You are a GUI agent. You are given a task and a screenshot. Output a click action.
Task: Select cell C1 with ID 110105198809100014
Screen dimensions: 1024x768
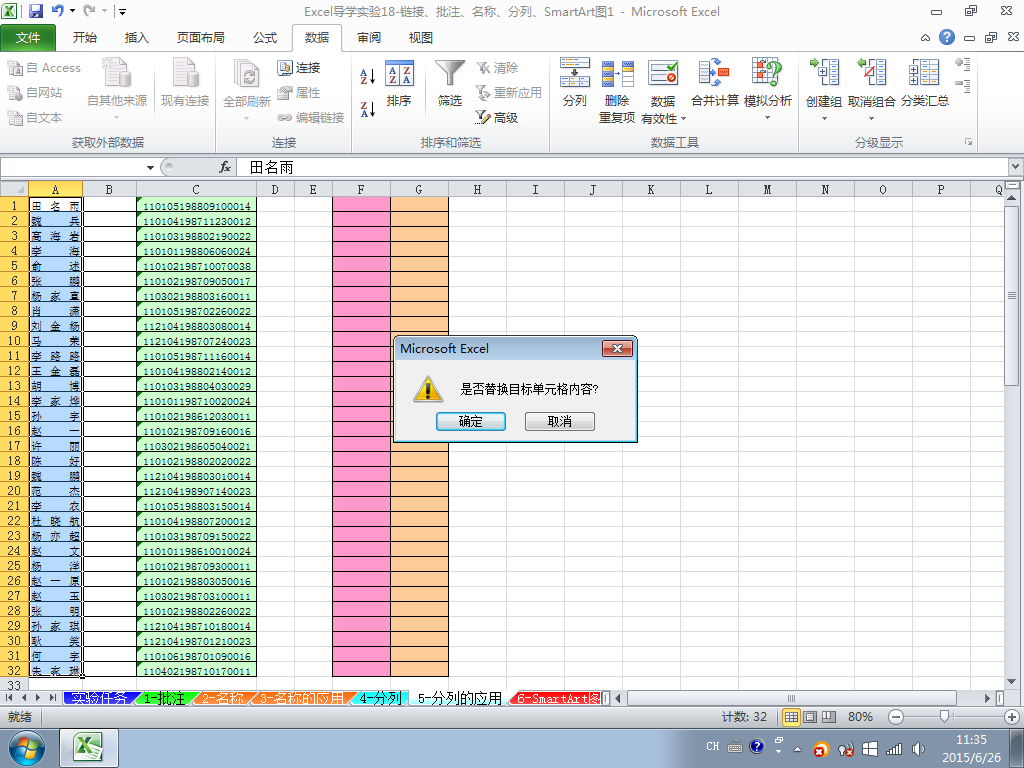(x=196, y=206)
